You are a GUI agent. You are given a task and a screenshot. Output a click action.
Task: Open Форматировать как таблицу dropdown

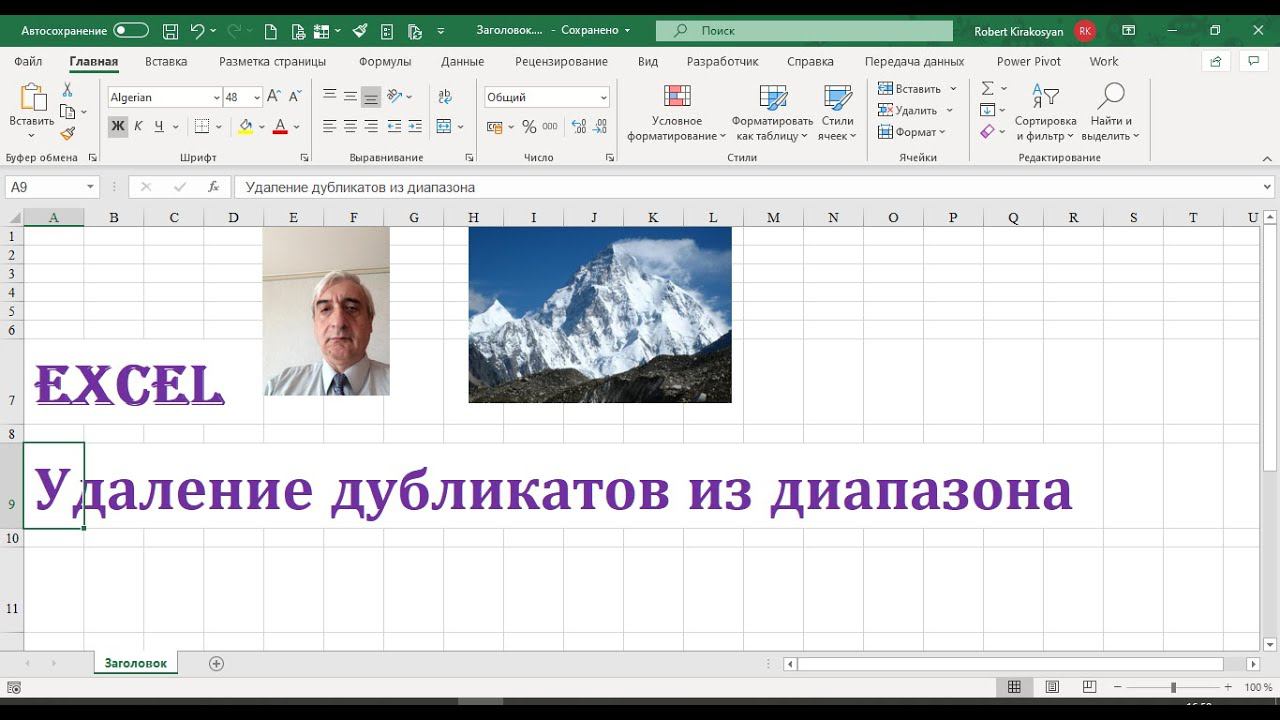point(772,112)
